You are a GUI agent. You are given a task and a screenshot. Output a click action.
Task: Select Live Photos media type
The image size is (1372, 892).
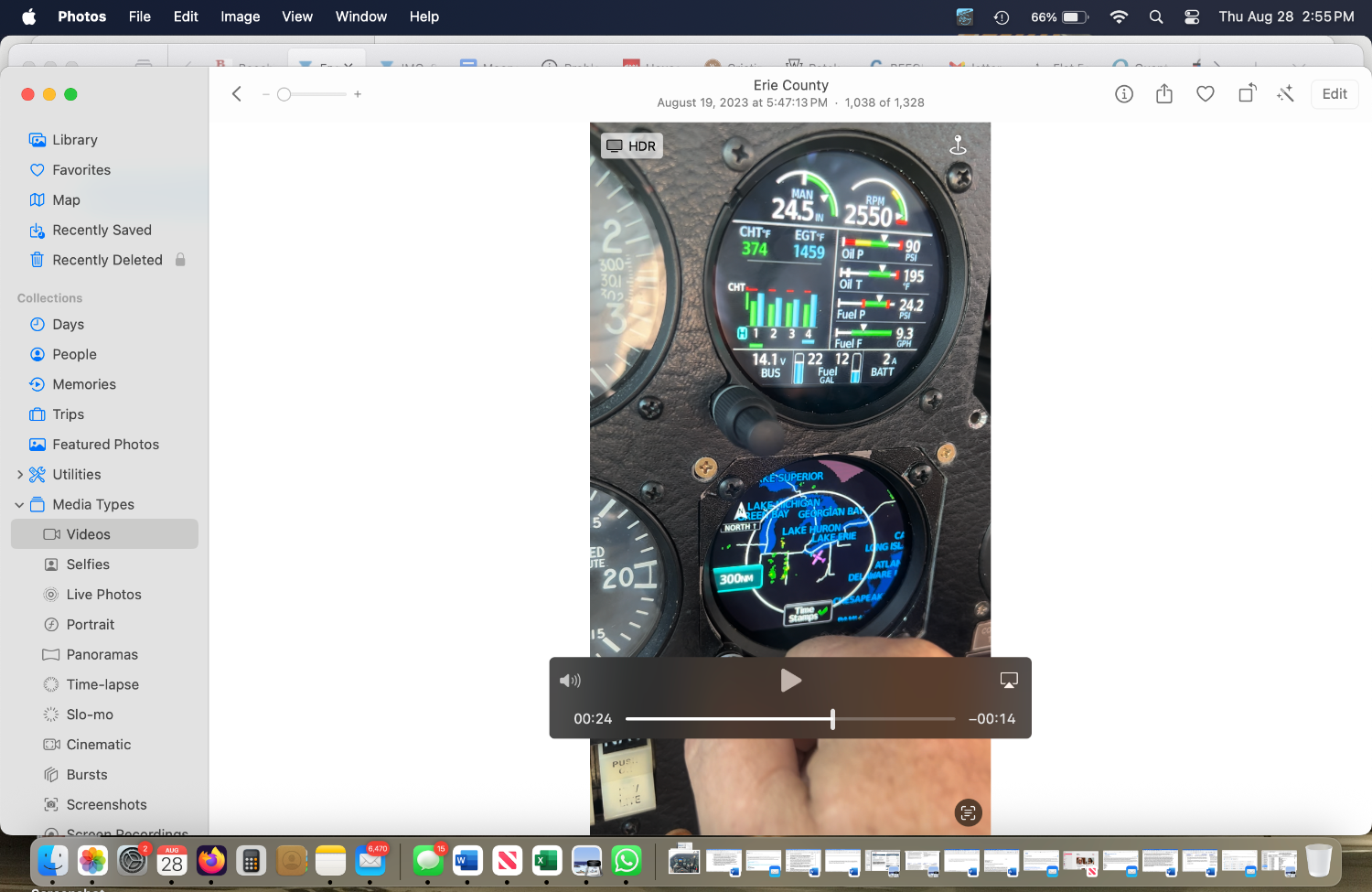(104, 595)
